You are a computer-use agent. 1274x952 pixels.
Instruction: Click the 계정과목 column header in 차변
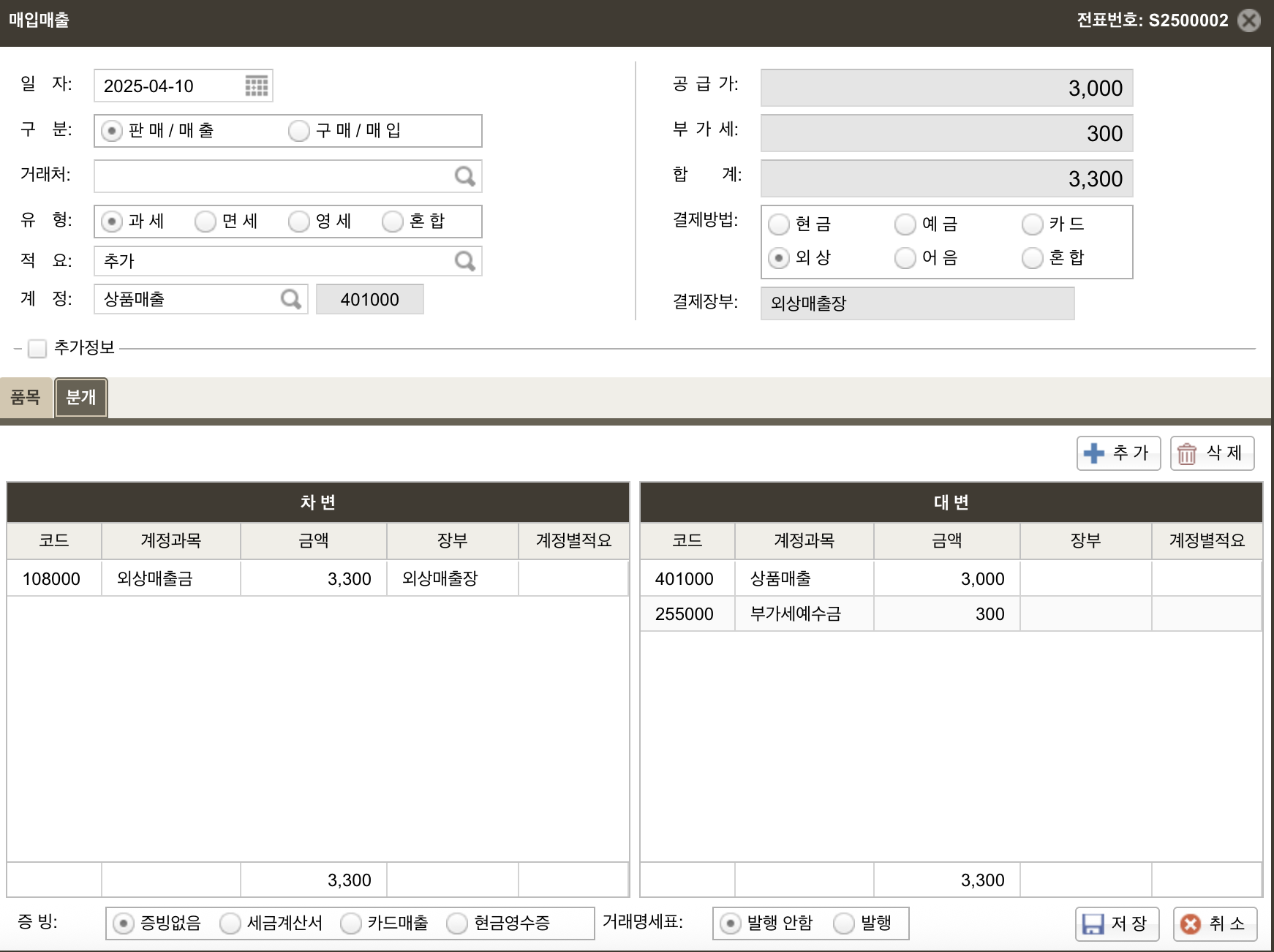tap(171, 541)
